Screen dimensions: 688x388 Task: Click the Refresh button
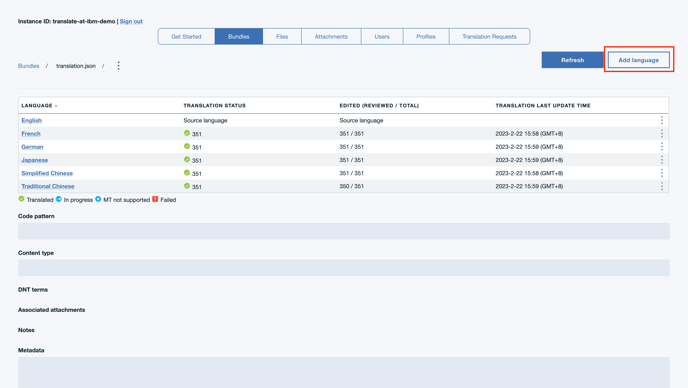point(573,60)
